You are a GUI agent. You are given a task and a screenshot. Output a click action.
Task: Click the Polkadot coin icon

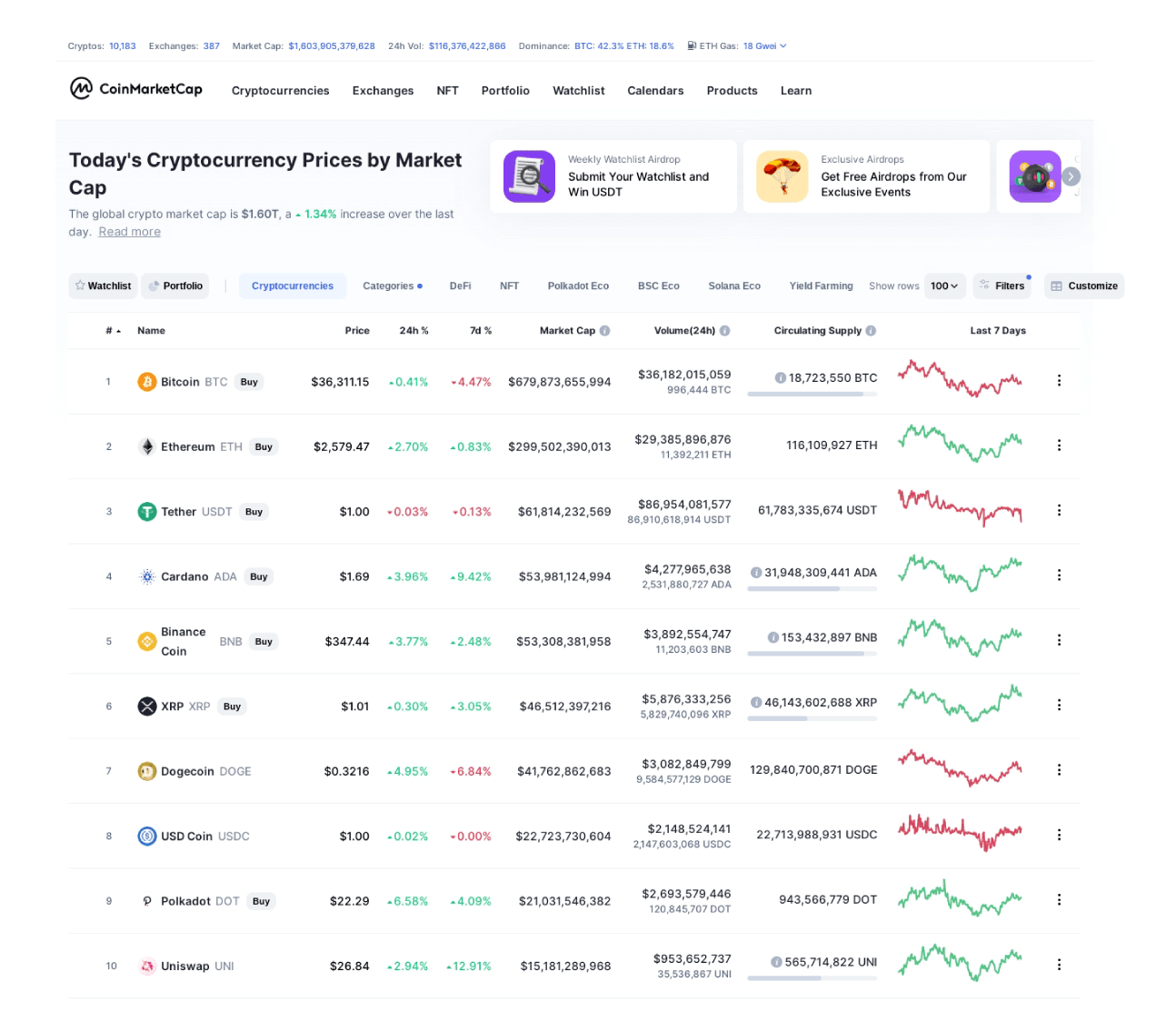(146, 901)
